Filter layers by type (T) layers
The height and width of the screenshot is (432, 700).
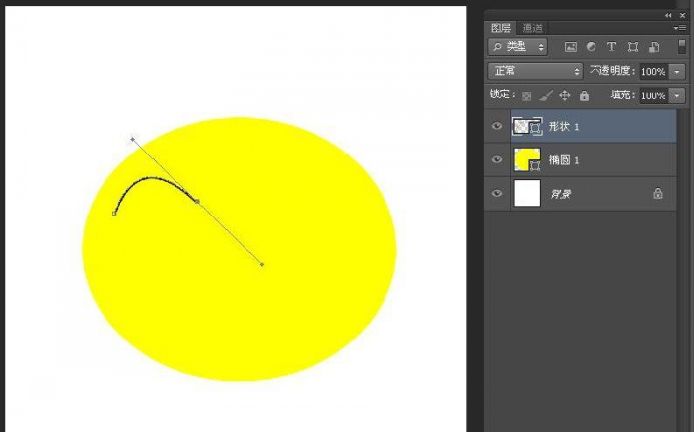pyautogui.click(x=612, y=47)
